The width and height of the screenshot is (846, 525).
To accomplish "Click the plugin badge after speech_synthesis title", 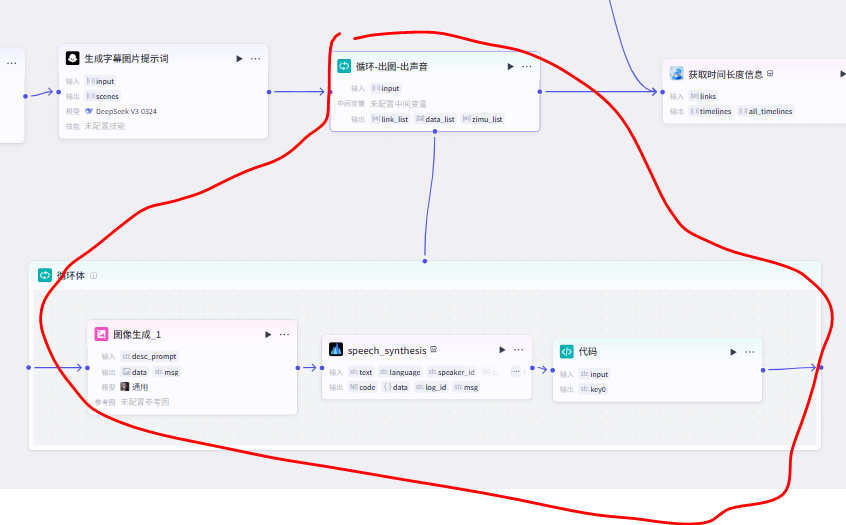I will pyautogui.click(x=433, y=350).
